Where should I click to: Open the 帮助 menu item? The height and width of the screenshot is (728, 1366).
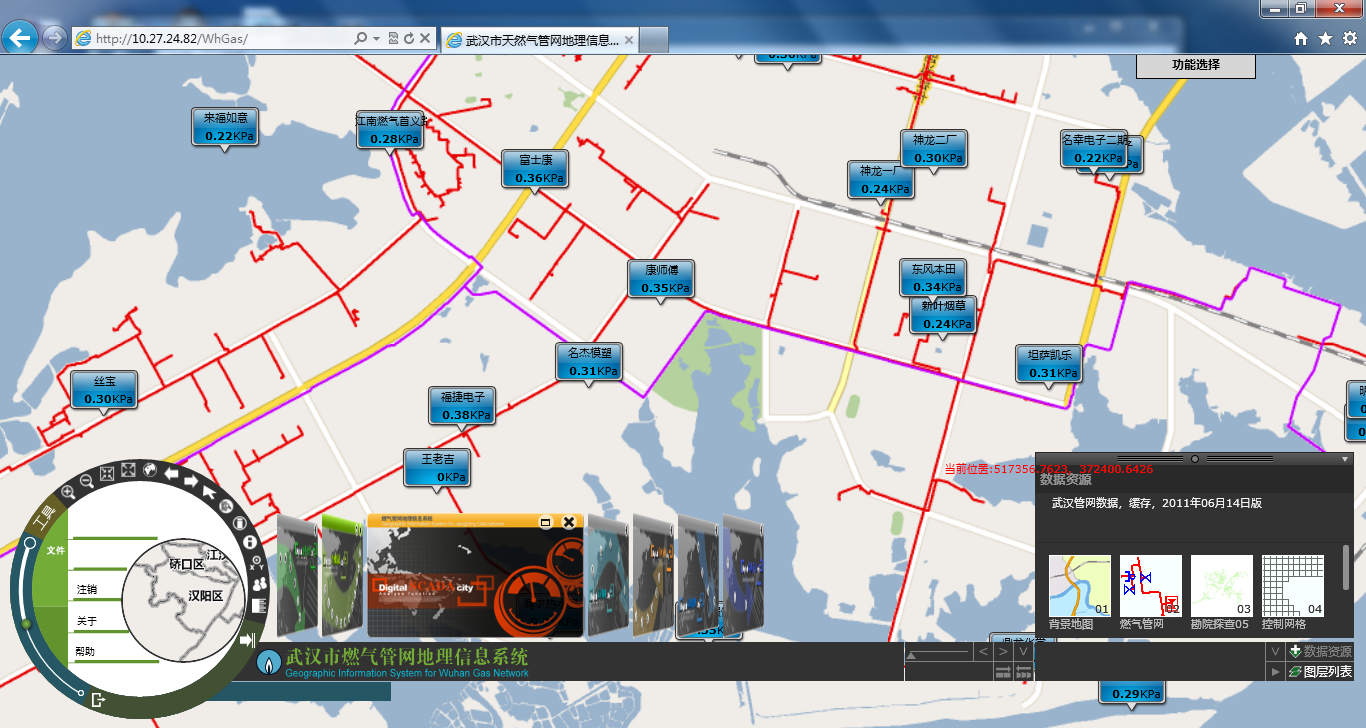(86, 652)
